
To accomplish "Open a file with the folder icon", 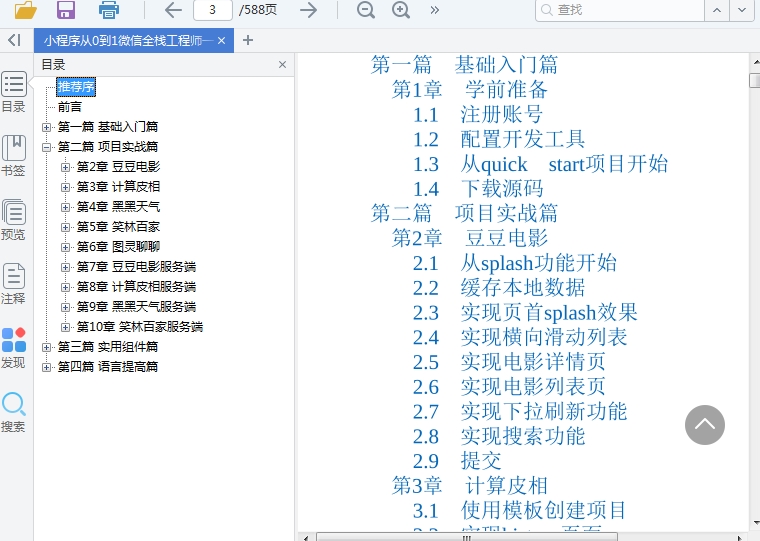I will 25,10.
